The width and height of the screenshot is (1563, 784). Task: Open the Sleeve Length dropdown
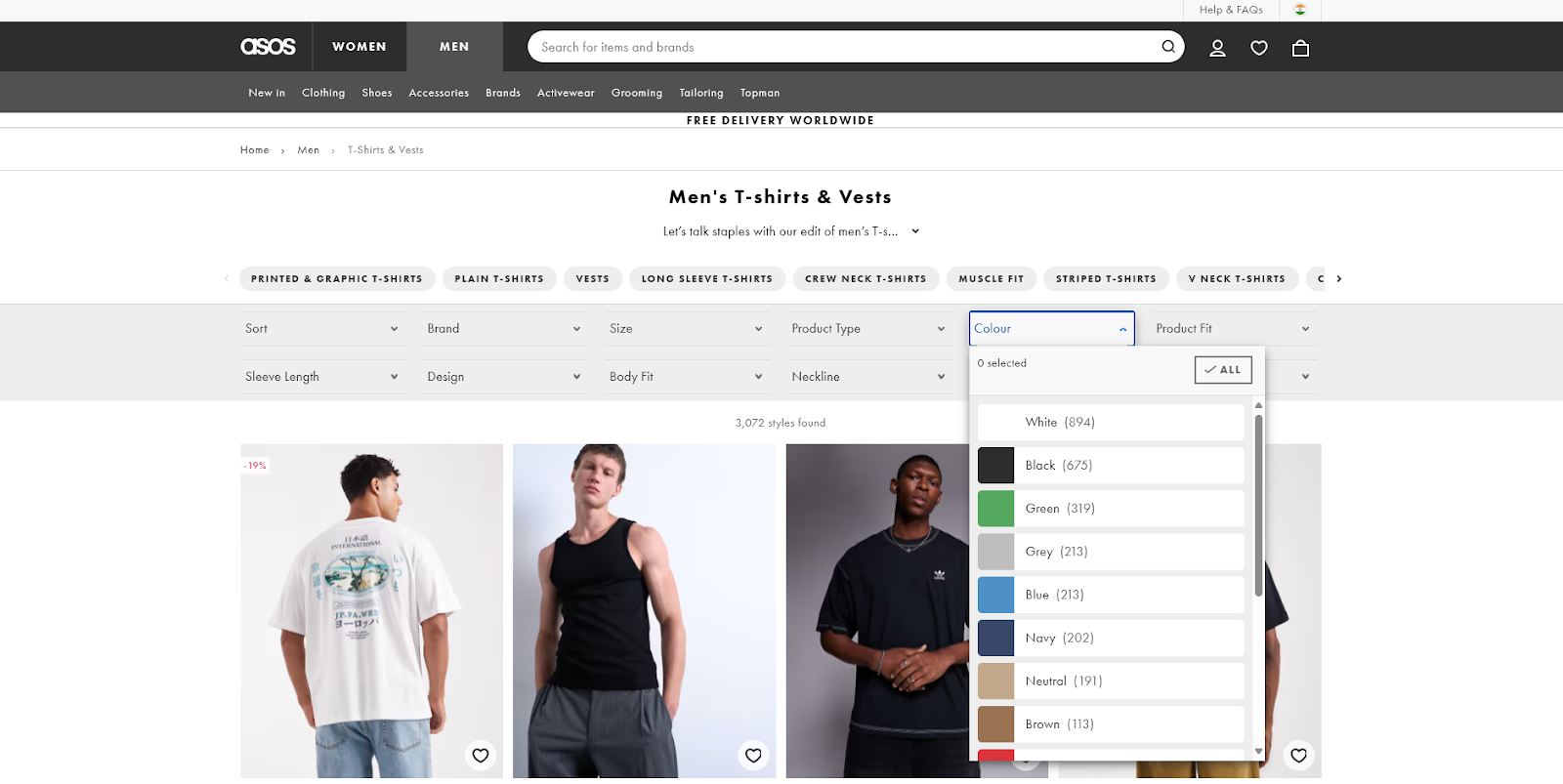[322, 377]
